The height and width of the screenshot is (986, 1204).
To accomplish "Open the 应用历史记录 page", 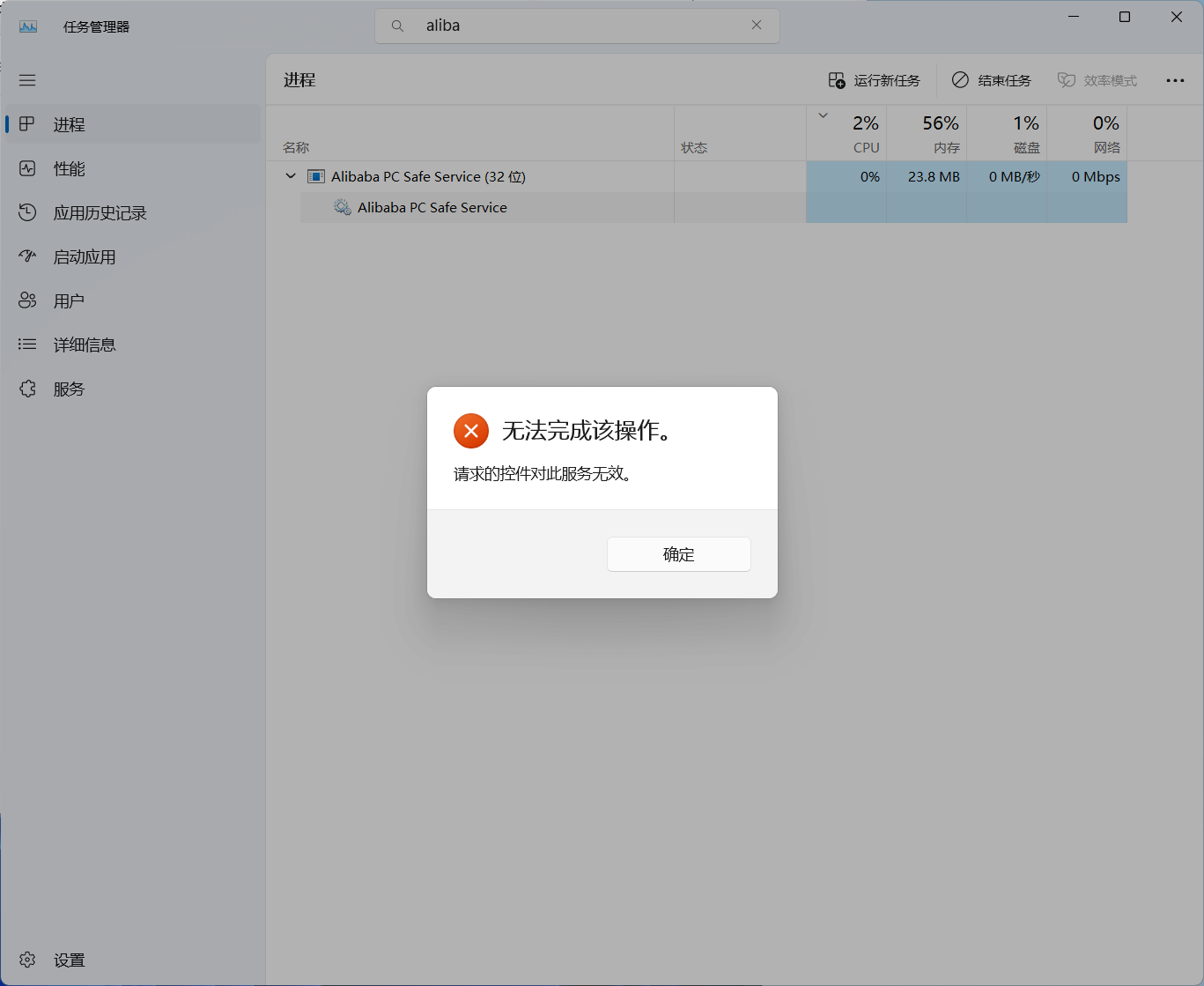I will tap(133, 212).
